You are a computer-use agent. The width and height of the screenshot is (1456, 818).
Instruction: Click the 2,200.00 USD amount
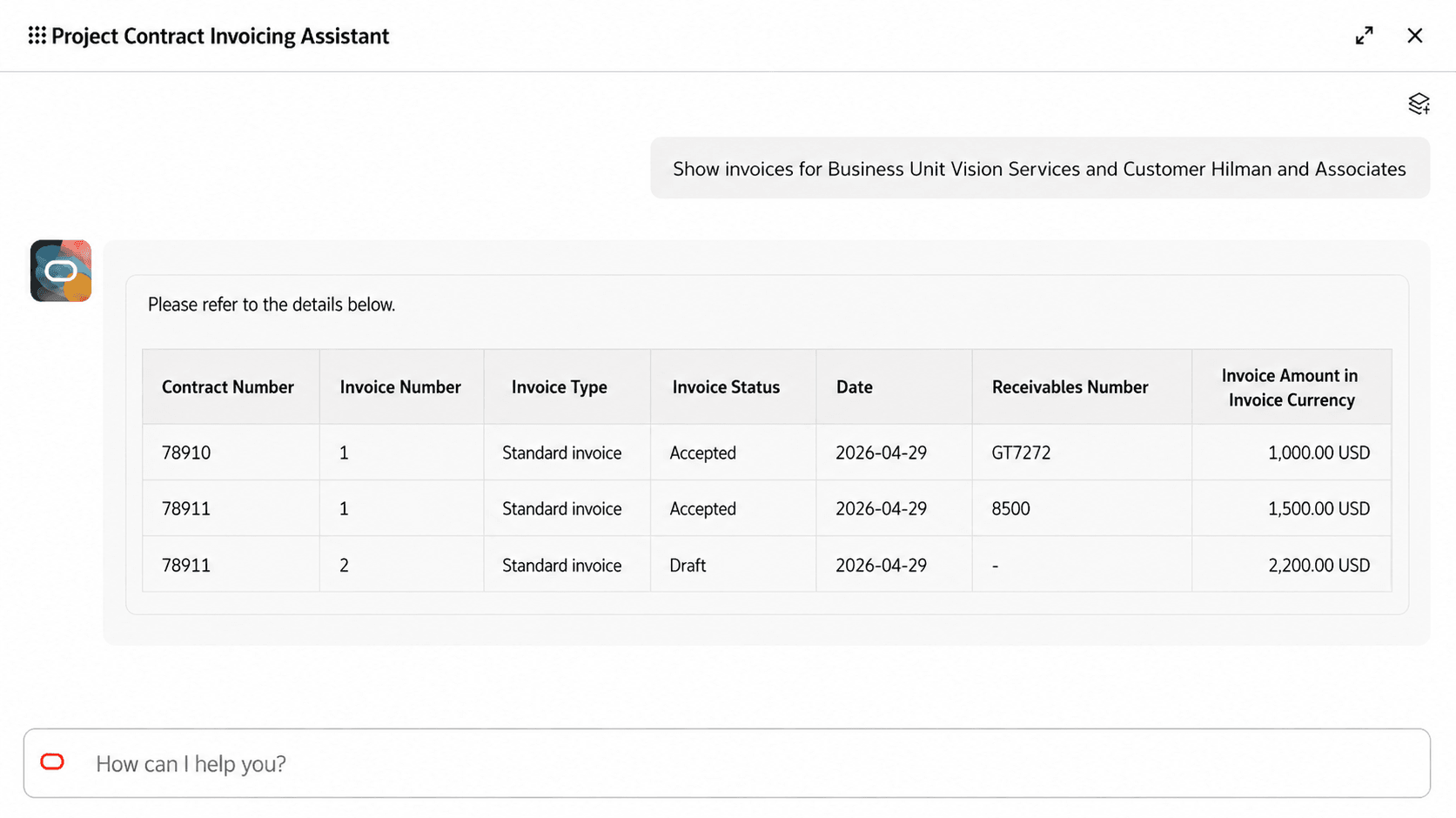coord(1318,565)
